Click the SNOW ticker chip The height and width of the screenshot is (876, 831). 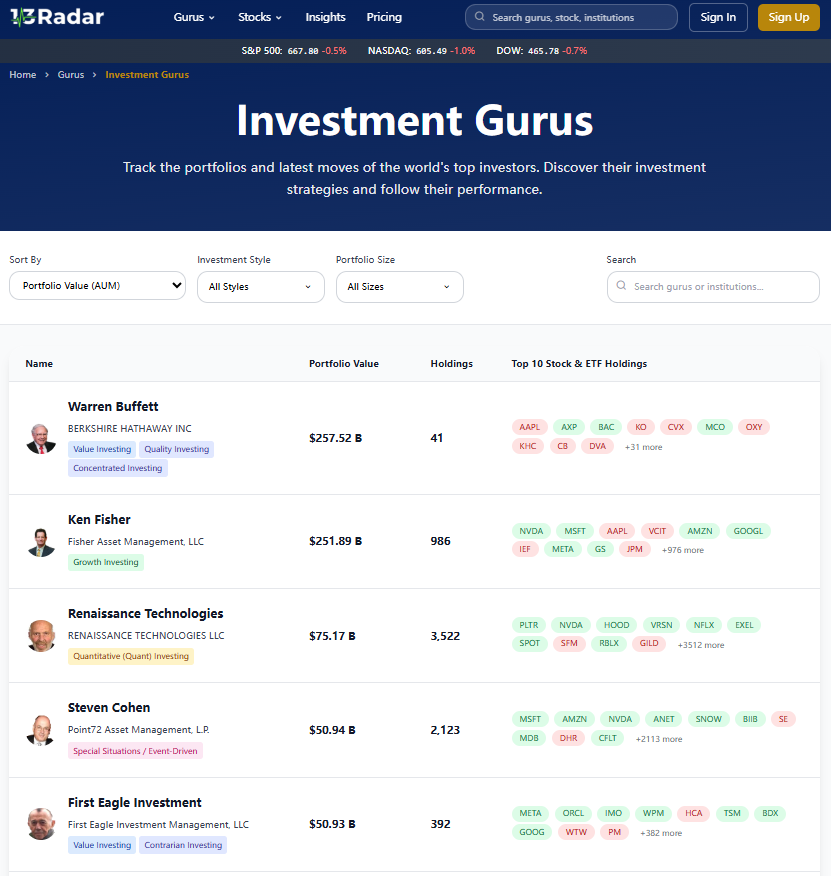709,719
